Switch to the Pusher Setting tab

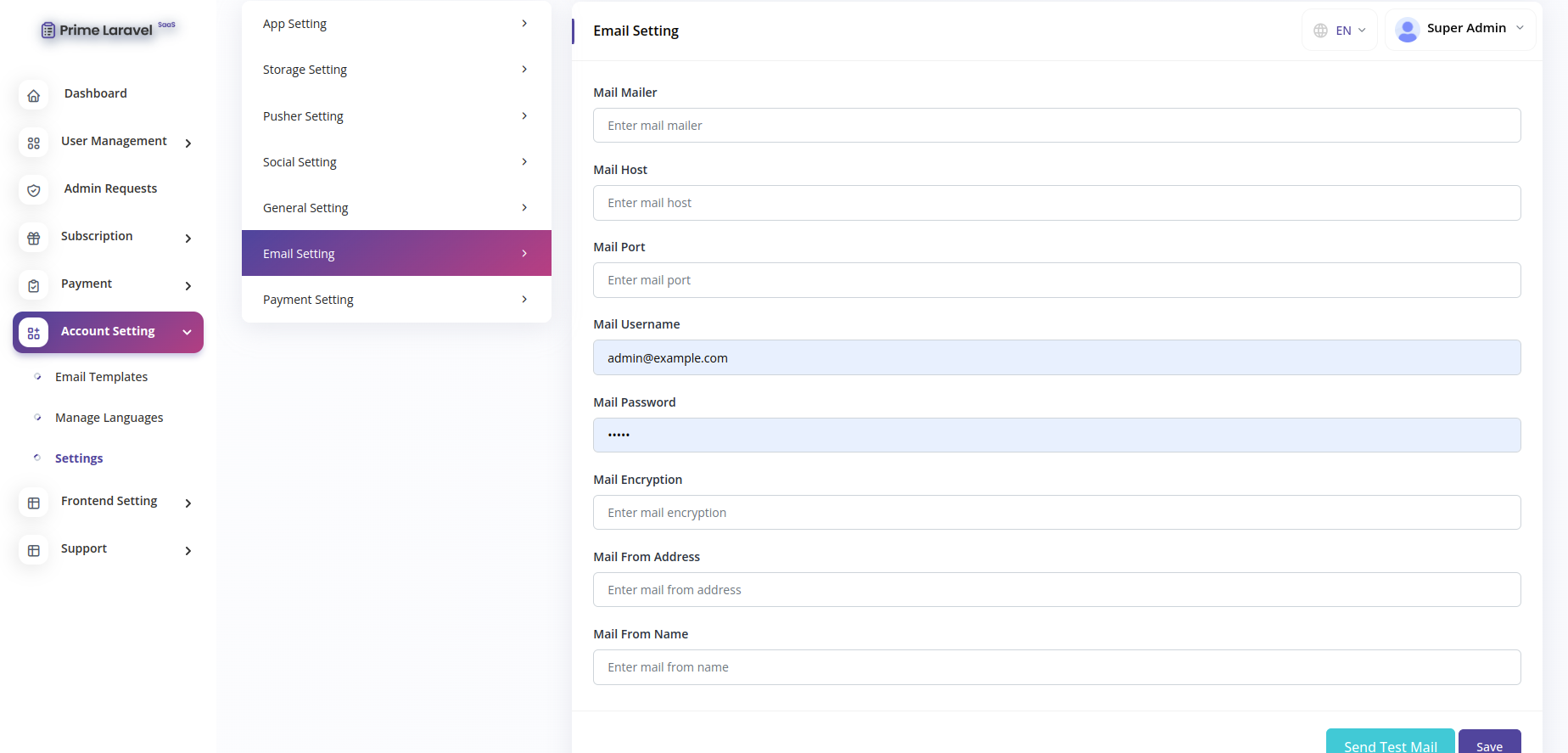click(x=396, y=116)
